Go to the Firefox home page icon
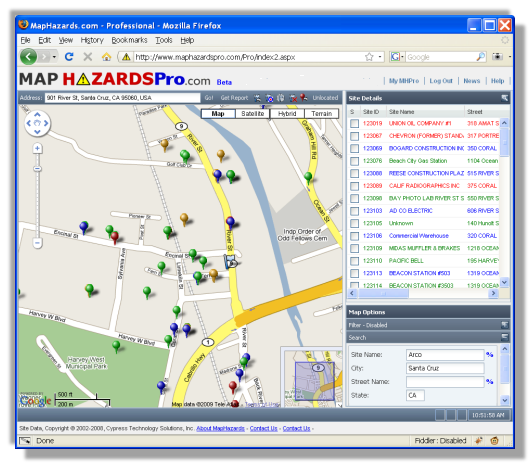530x464 pixels. [106, 56]
